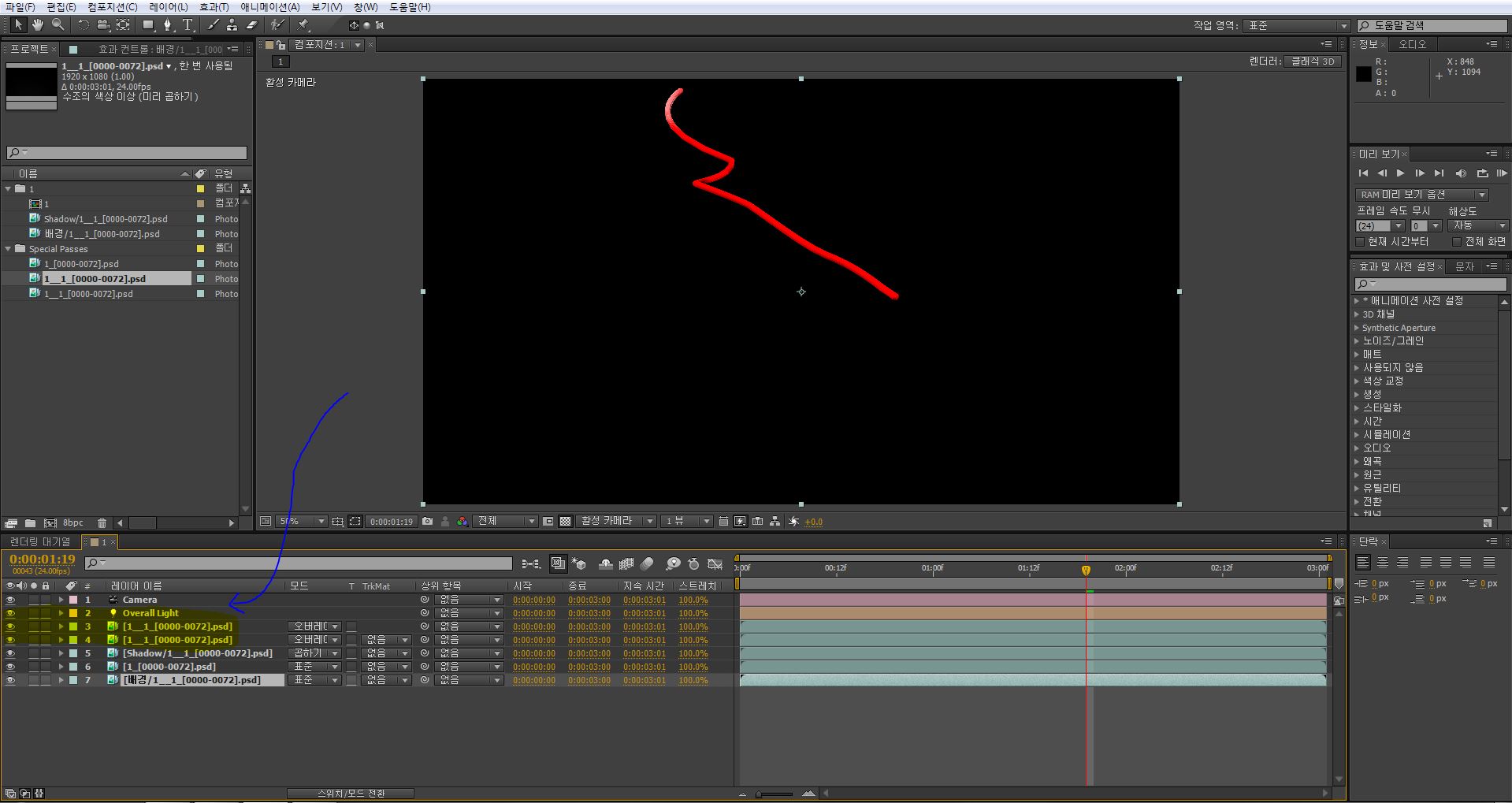
Task: Click the yellow label swatch of Overall Light
Action: point(73,613)
